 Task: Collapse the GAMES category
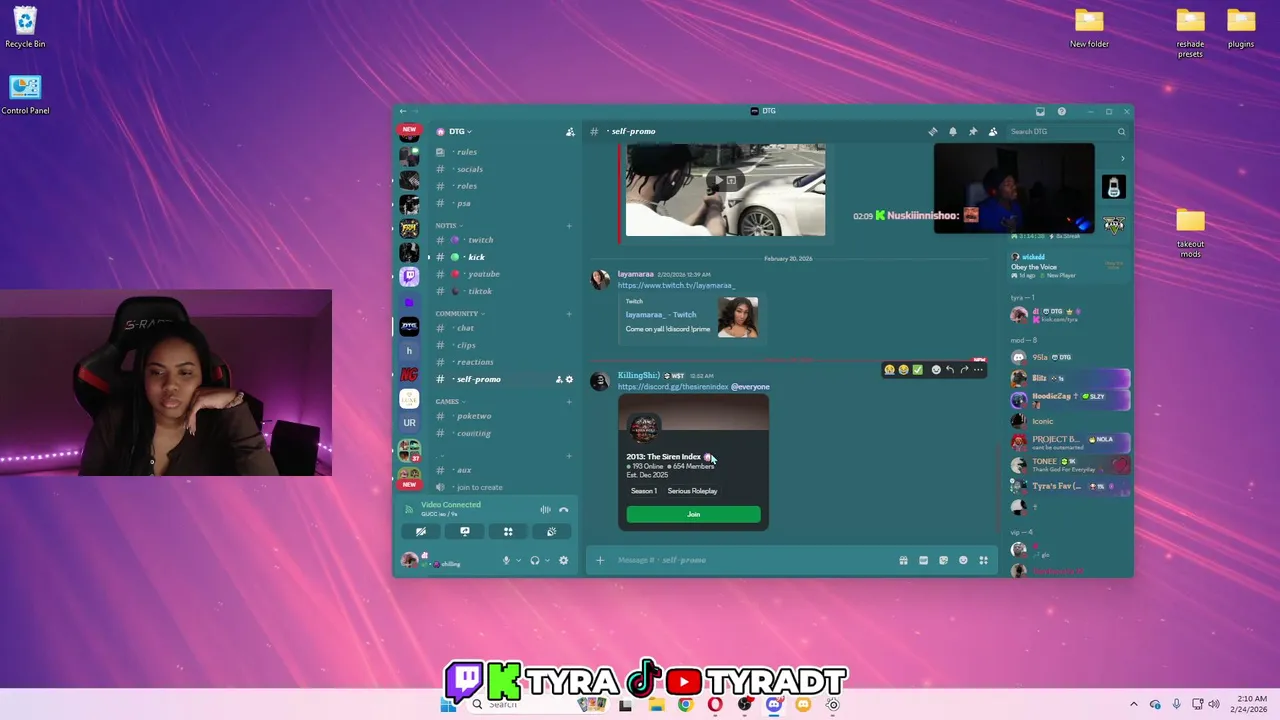(449, 401)
